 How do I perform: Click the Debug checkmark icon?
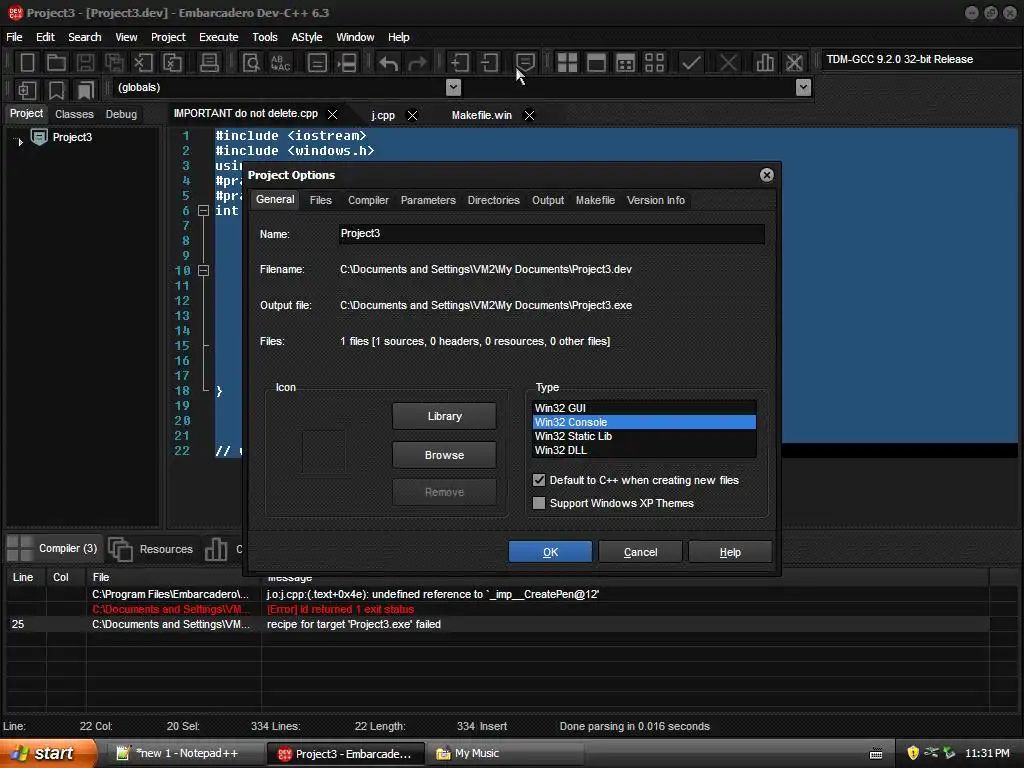click(691, 63)
